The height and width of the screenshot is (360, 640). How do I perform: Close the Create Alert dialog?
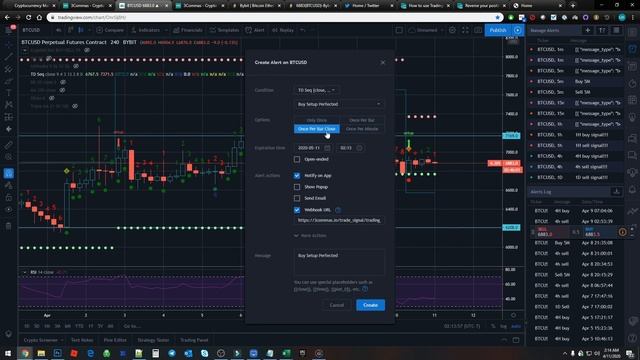[x=382, y=62]
